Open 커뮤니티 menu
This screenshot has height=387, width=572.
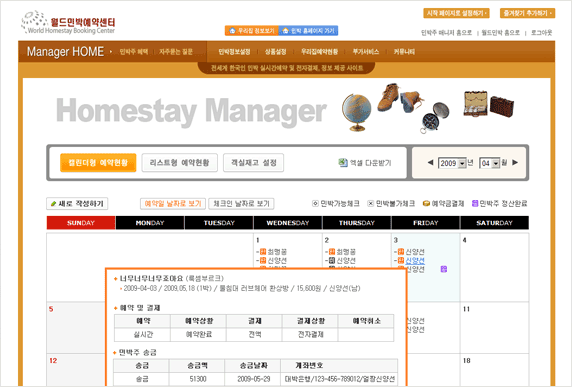(x=404, y=52)
